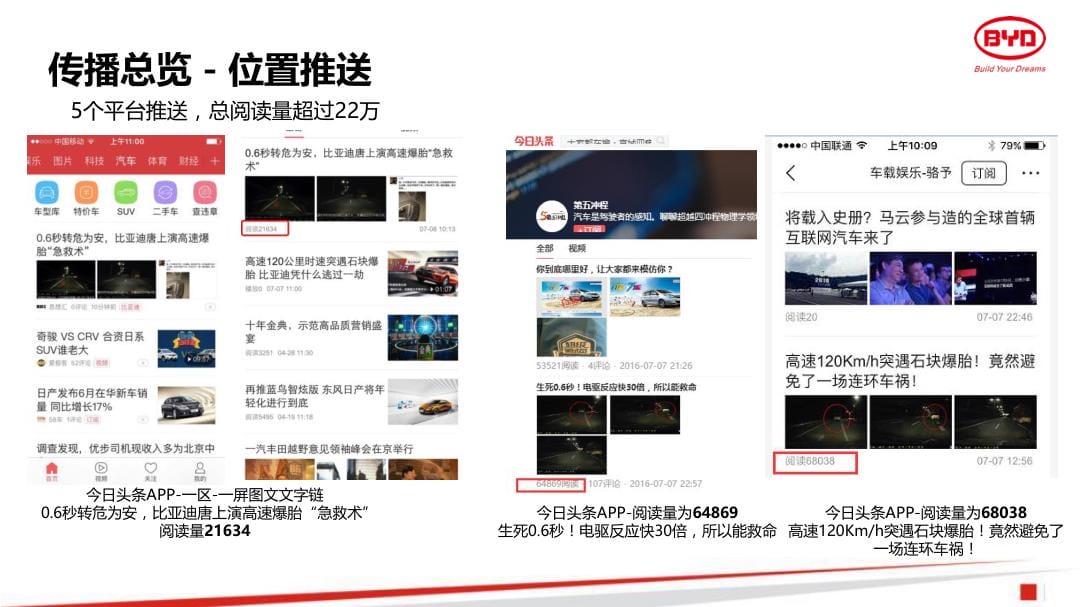Open article 再推蓝鸟智炫版 东风日产
Viewport: 1080px width, 607px height.
[x=315, y=395]
